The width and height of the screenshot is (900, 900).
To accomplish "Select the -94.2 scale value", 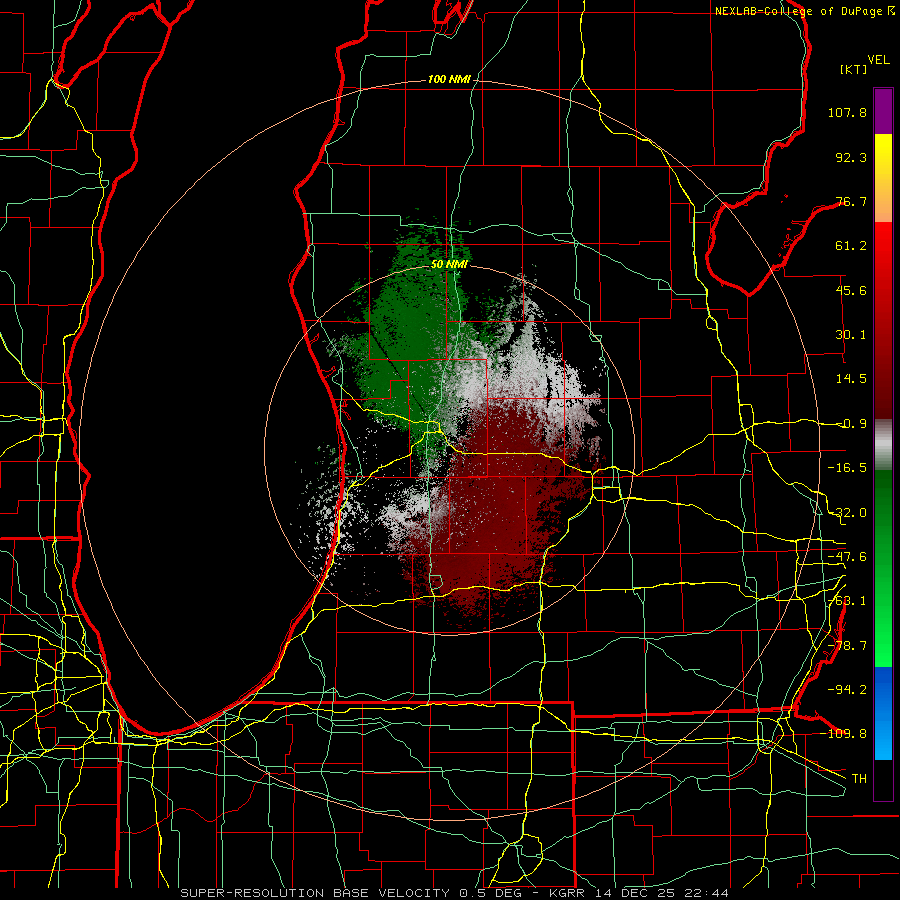I will click(x=847, y=690).
